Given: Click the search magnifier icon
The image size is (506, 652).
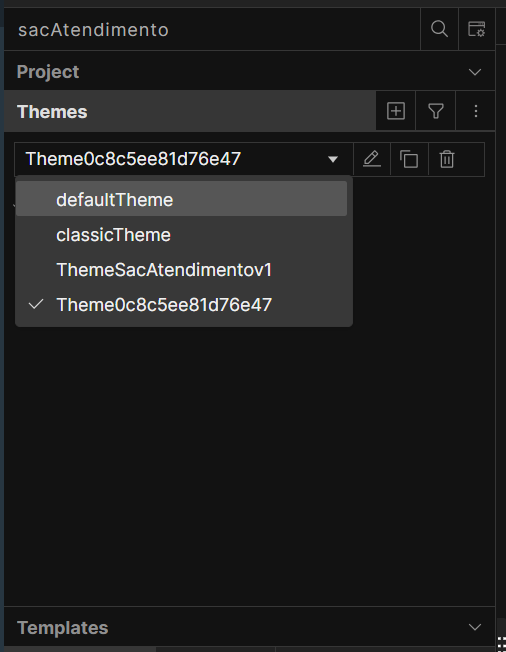Looking at the screenshot, I should click(x=439, y=29).
